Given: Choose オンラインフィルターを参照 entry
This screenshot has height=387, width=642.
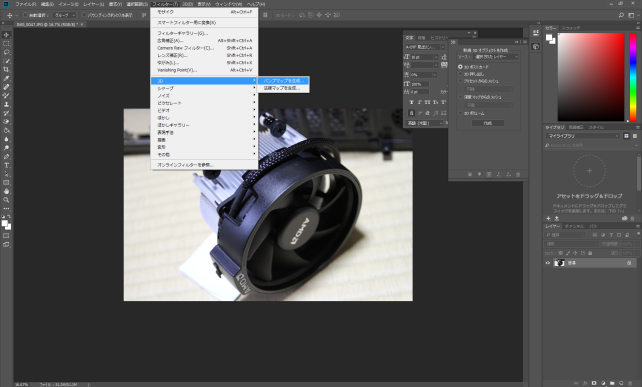Looking at the screenshot, I should coord(204,165).
